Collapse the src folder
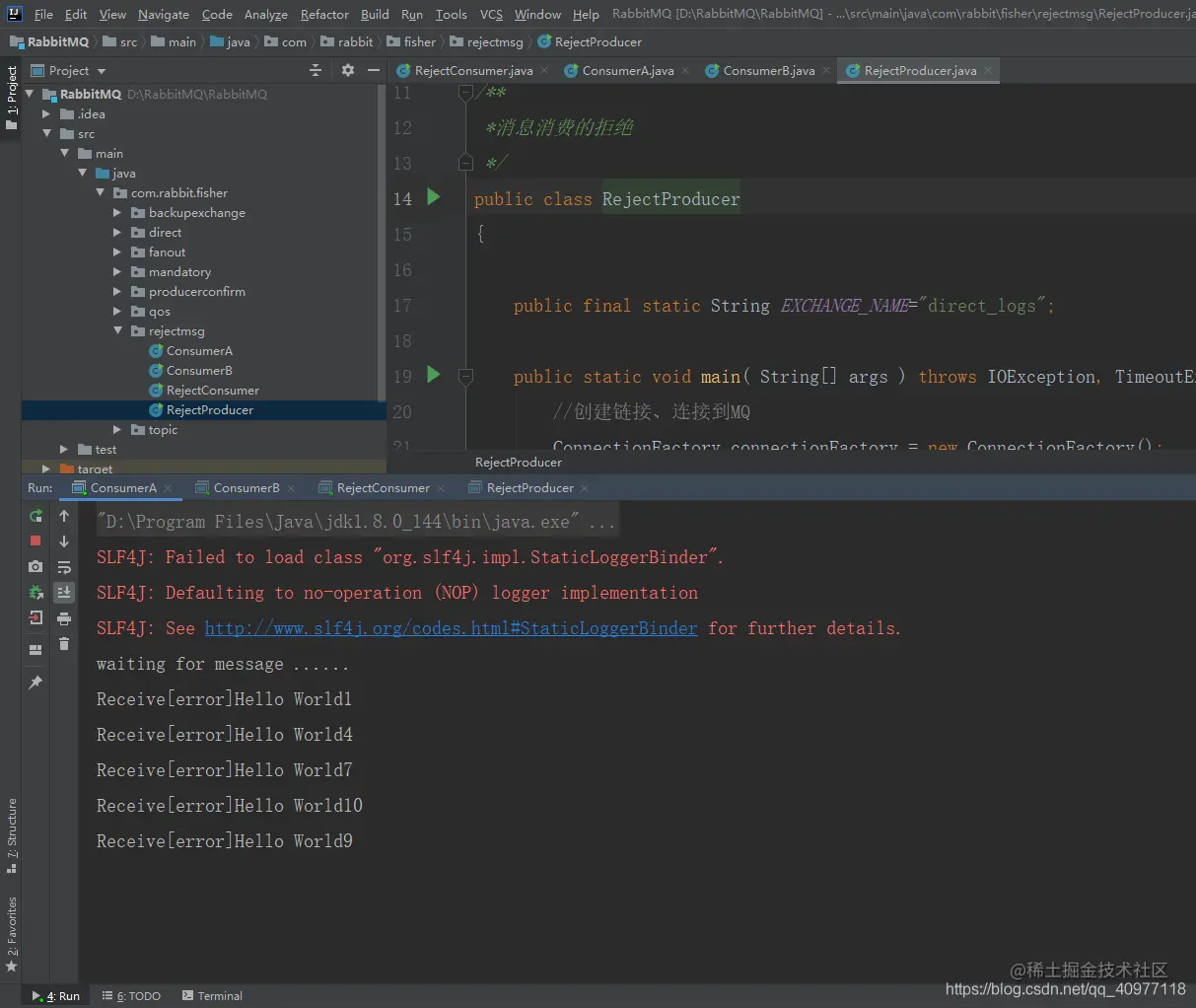The image size is (1196, 1008). click(x=46, y=133)
